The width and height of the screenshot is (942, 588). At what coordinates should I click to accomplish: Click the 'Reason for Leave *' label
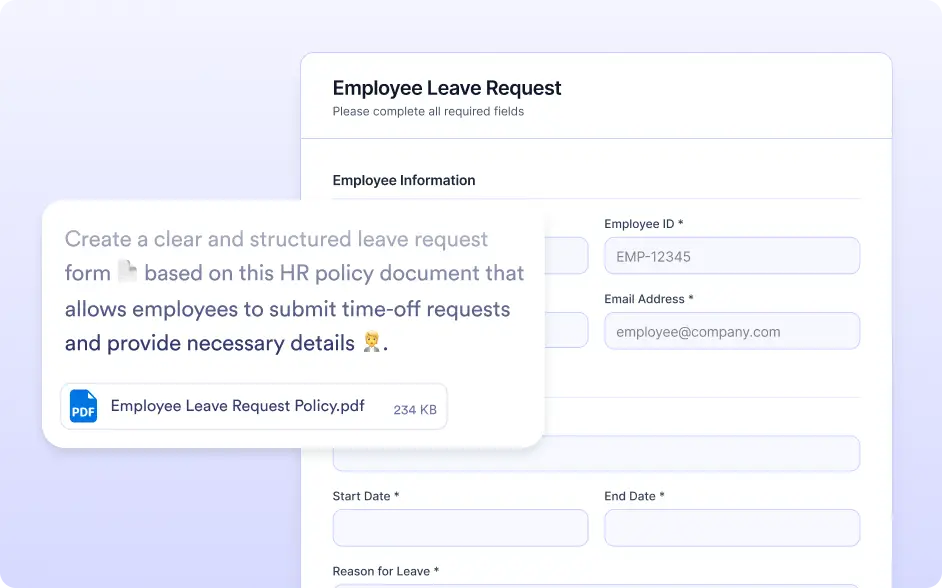tap(386, 571)
